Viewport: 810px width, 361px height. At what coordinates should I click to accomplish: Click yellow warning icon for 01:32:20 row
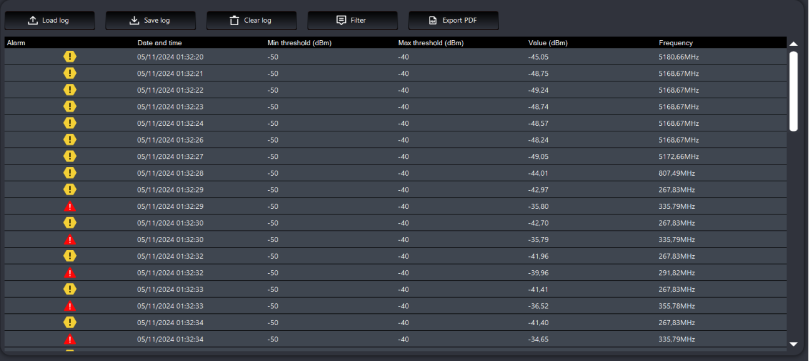tap(70, 57)
